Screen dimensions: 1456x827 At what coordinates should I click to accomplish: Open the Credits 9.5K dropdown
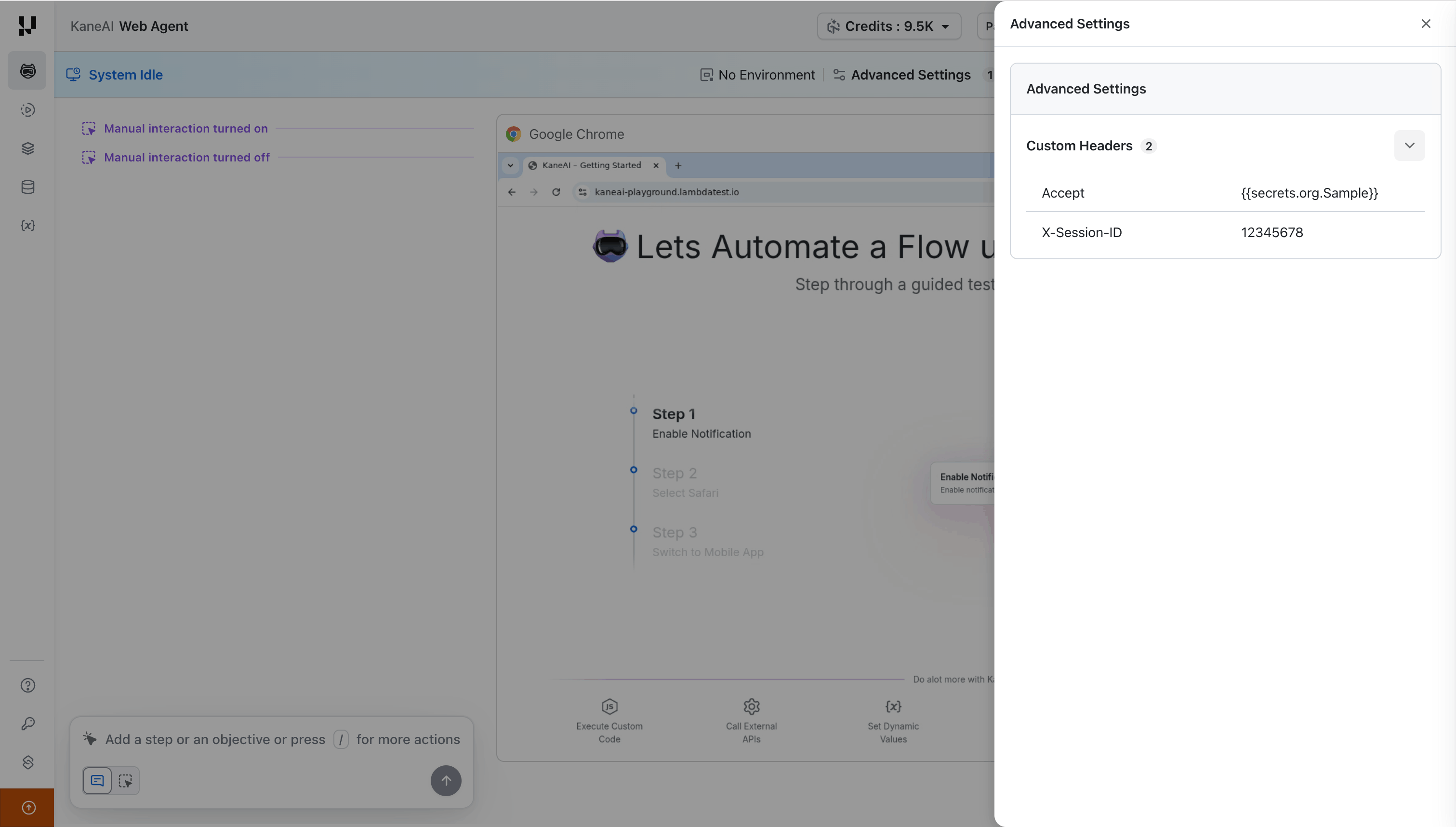coord(888,26)
